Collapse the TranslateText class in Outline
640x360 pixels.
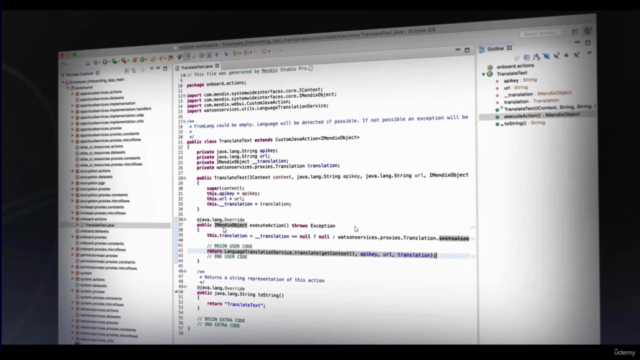tap(483, 75)
